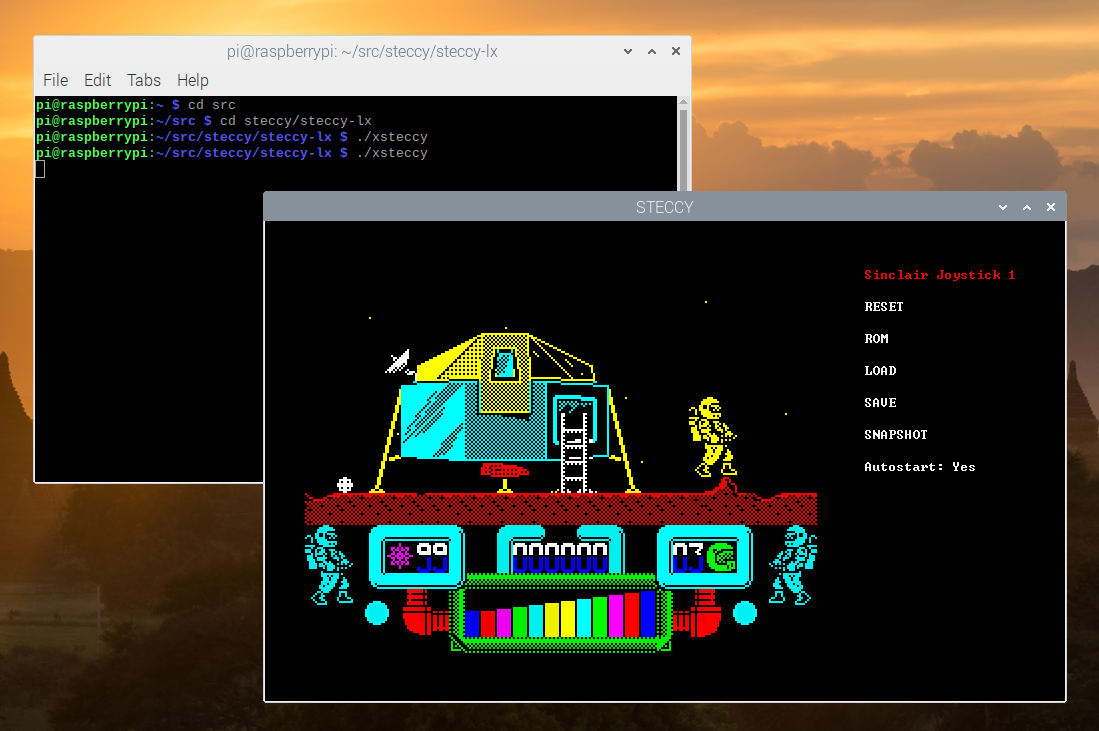Click the green helmet lives counter icon
This screenshot has height=731, width=1099.
[x=722, y=557]
